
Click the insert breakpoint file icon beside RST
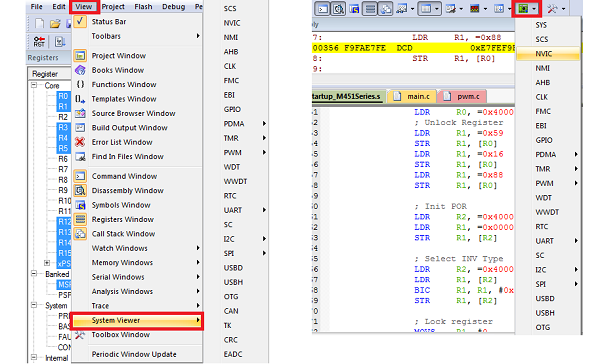pos(59,41)
